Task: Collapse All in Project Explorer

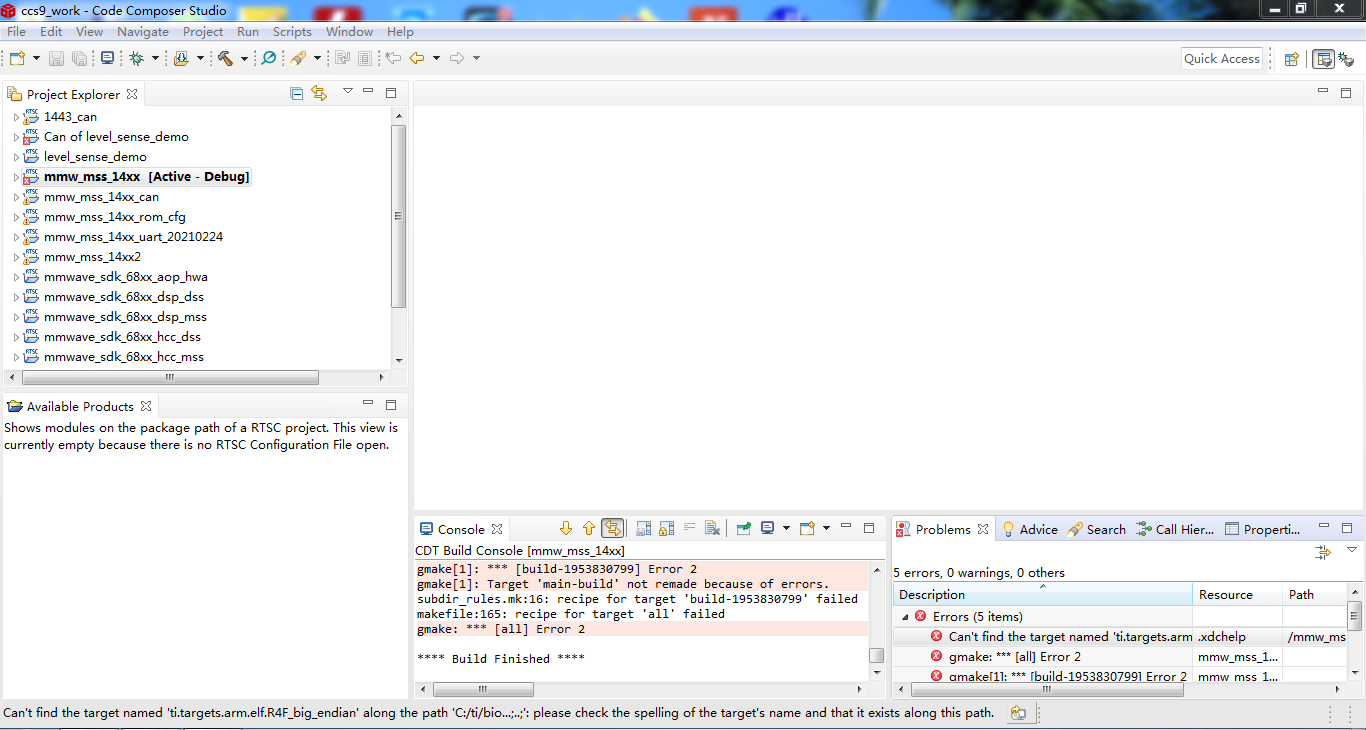Action: [296, 93]
